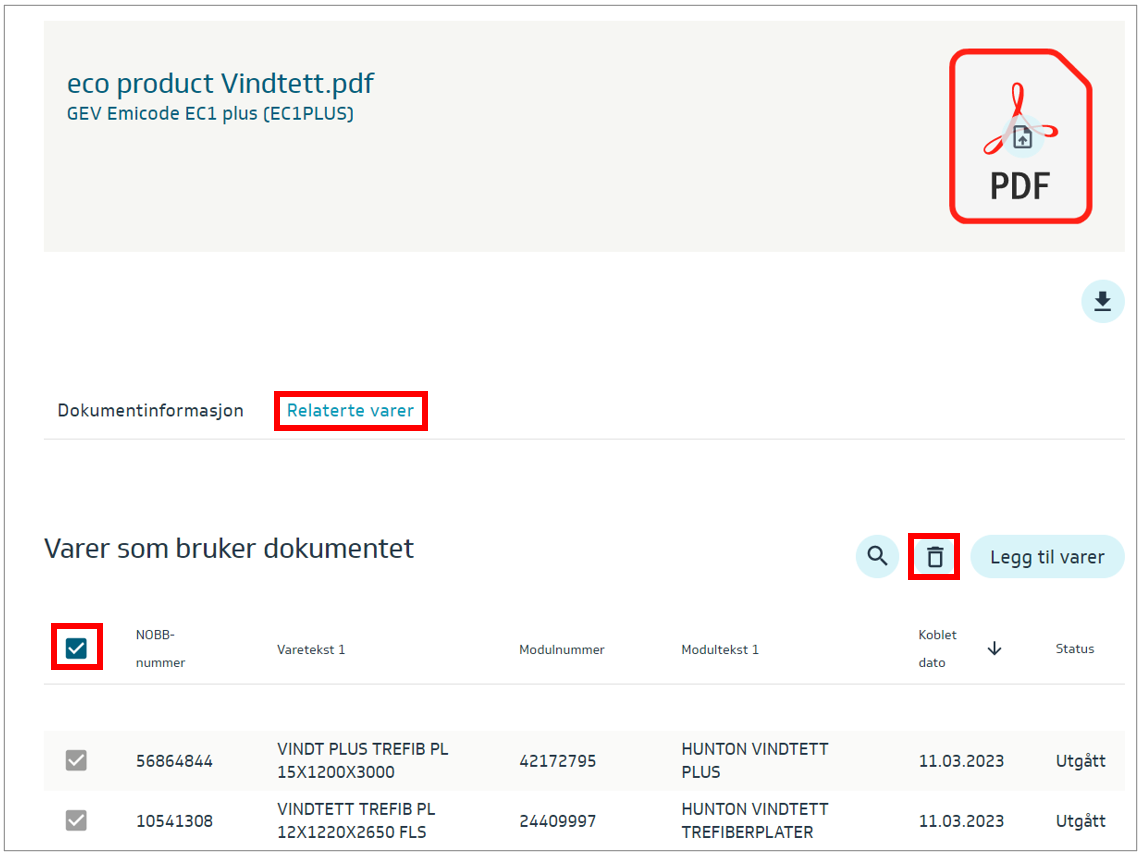Open eco product Vindtett.pdf title link

[220, 84]
